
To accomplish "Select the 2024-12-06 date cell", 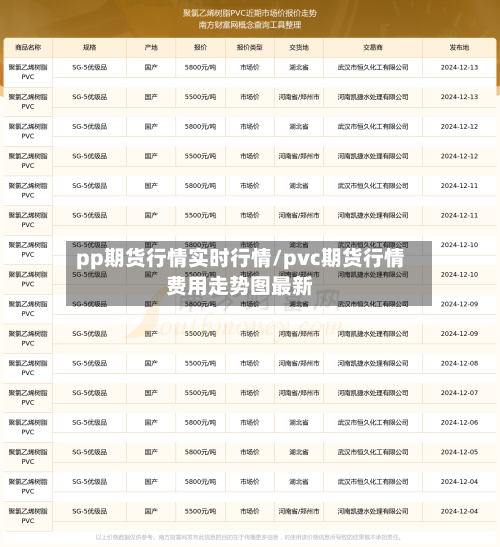I will click(x=459, y=422).
